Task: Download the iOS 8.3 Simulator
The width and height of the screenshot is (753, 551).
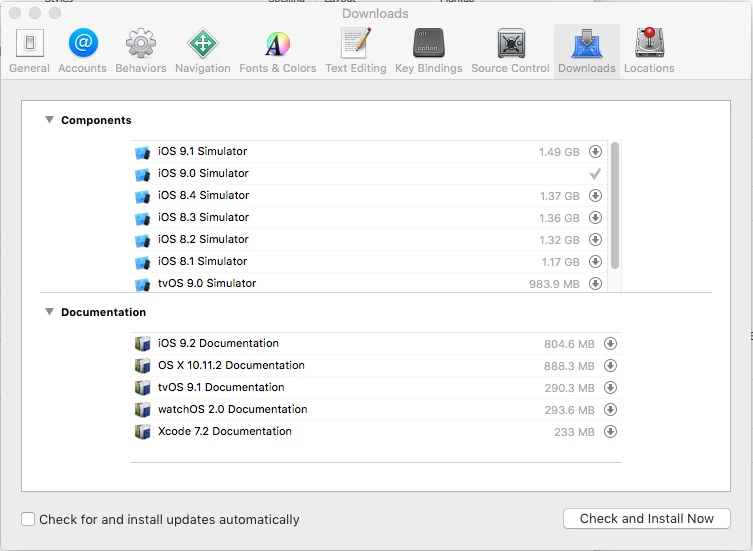Action: pos(595,218)
